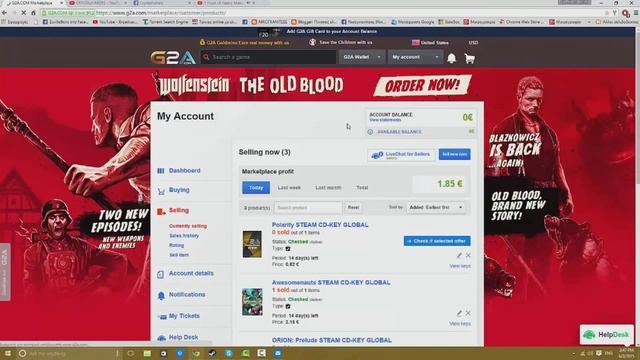Click the available balance info icon
The width and height of the screenshot is (640, 360).
(370, 132)
